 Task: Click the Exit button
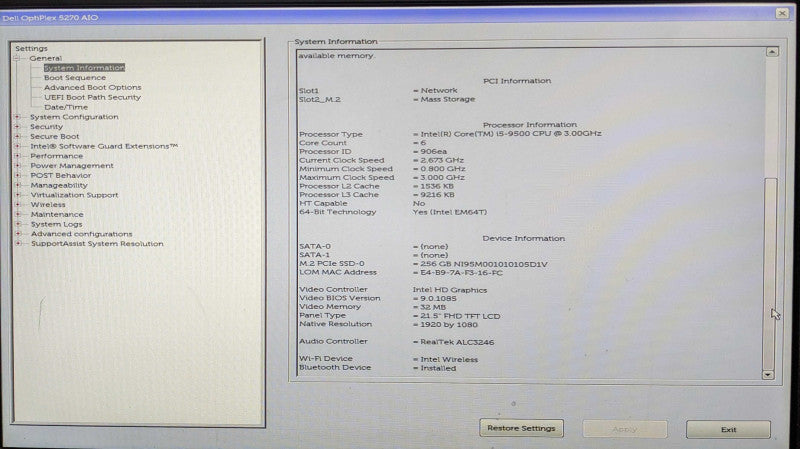(729, 430)
